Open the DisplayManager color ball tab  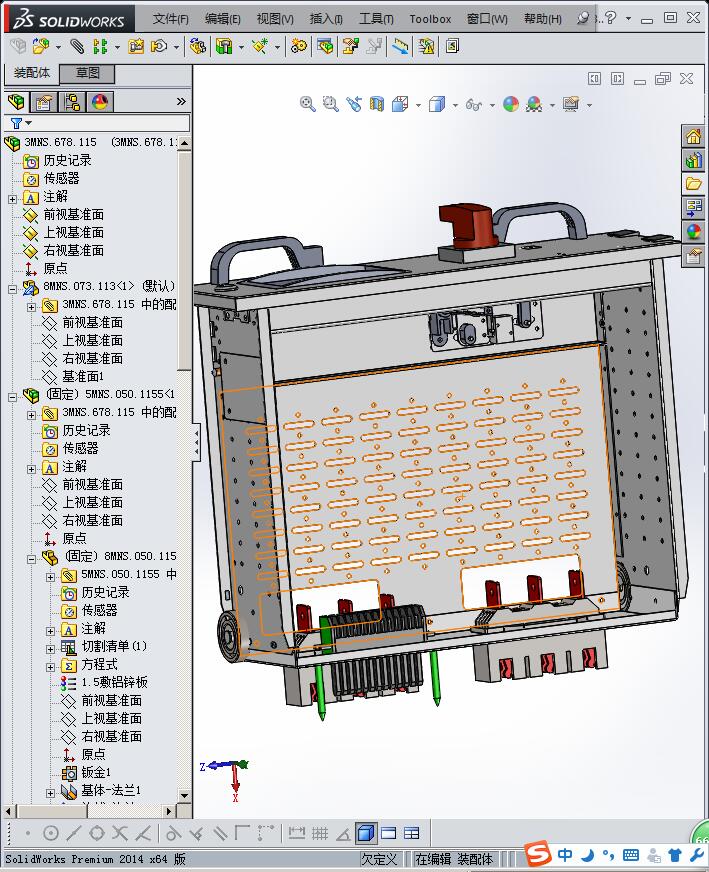pos(100,102)
